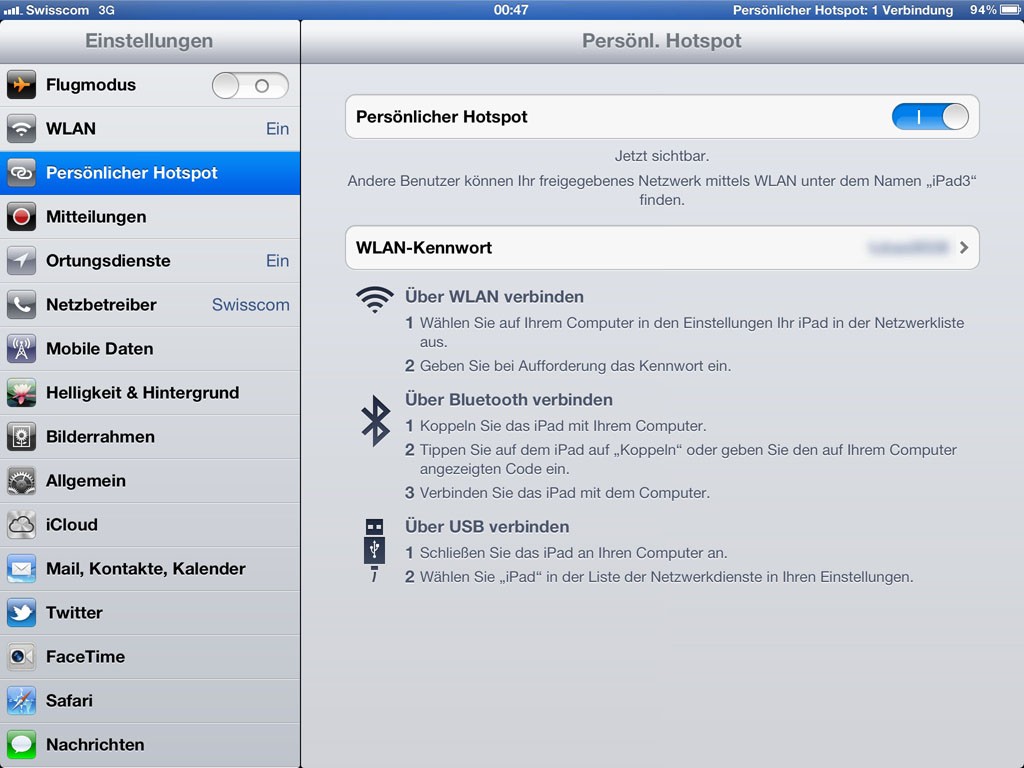Select Helligkeit & Hintergrund entry

150,393
